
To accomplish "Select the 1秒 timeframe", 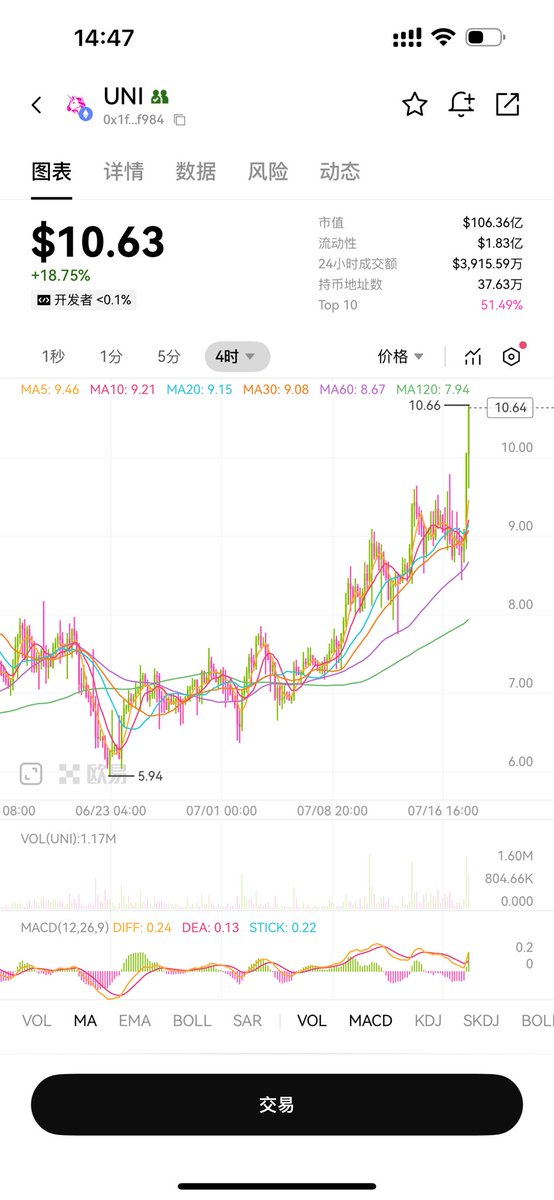I will click(x=53, y=356).
